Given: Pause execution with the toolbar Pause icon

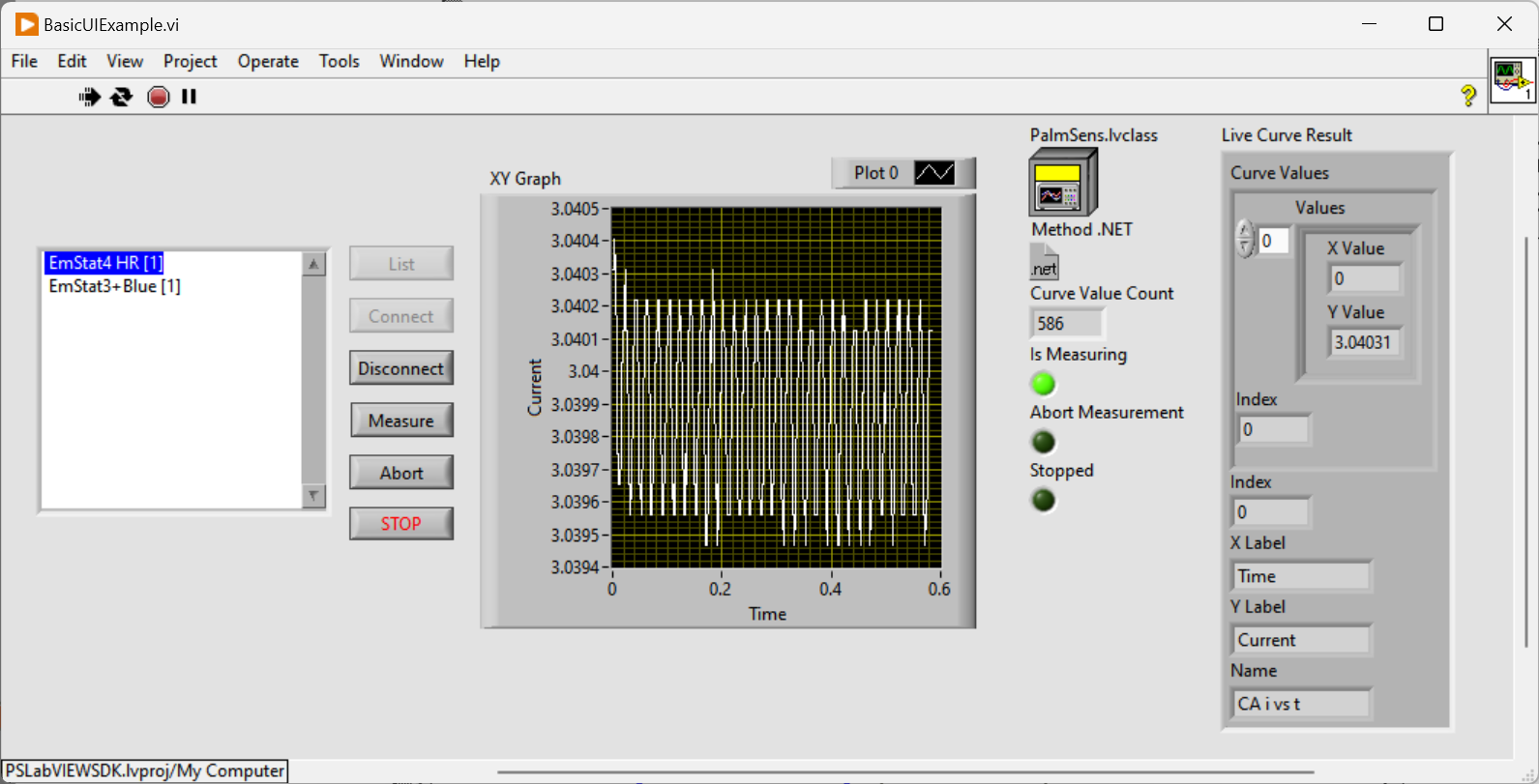Looking at the screenshot, I should coord(190,97).
